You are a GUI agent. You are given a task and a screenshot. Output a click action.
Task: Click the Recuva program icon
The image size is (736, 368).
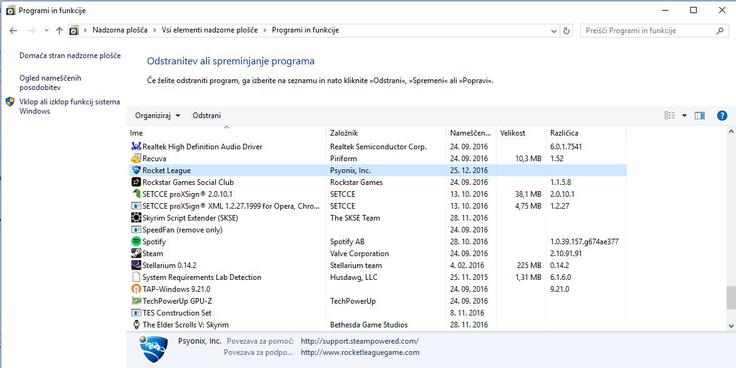coord(136,159)
